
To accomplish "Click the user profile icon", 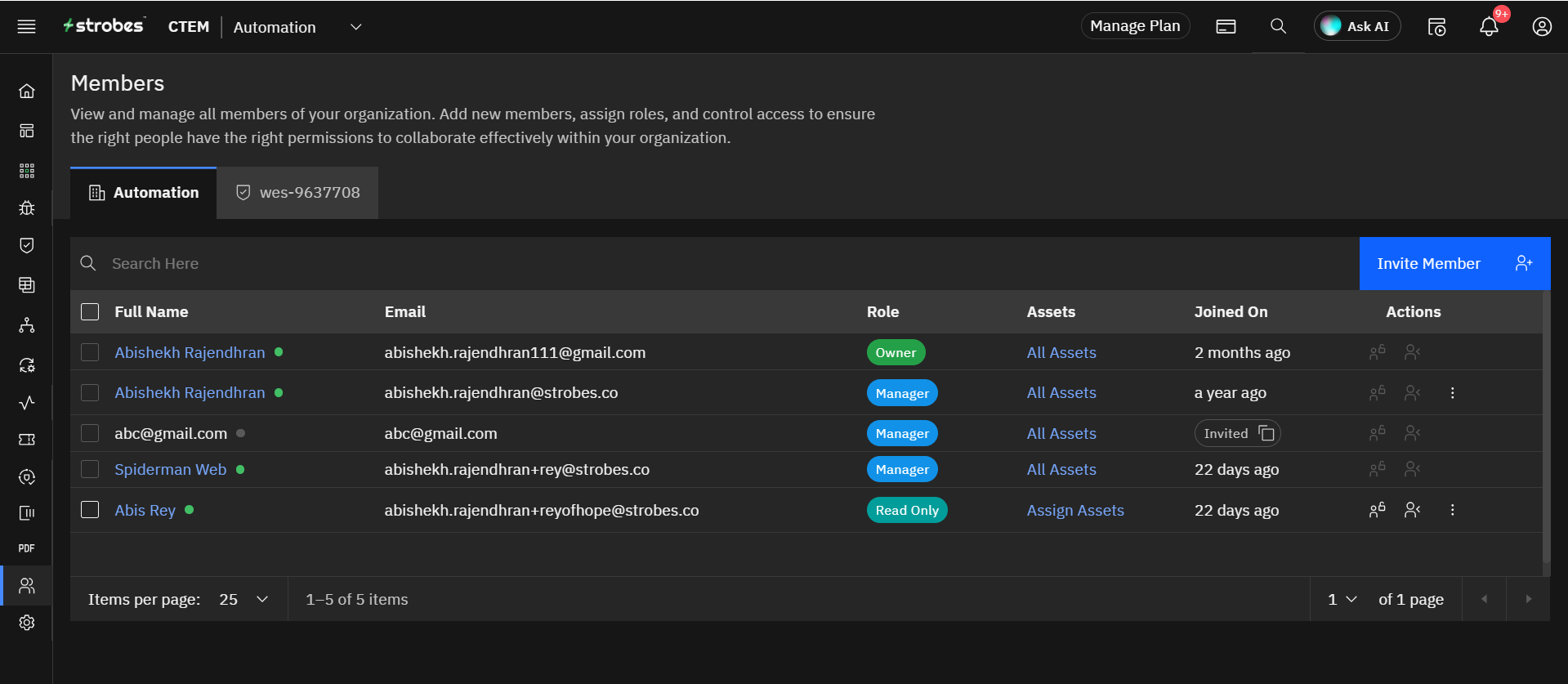I will coord(1541,27).
